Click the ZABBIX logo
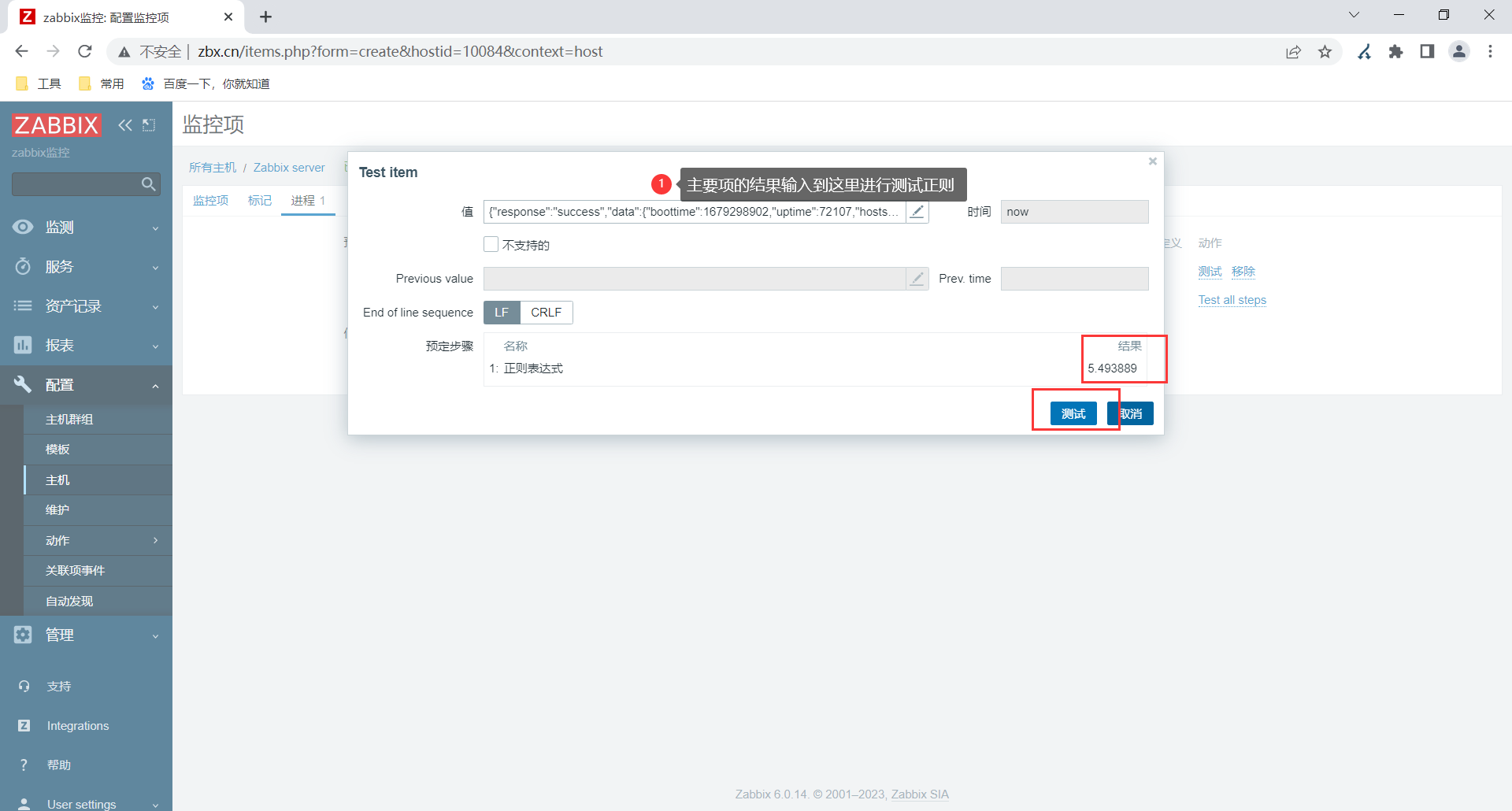The image size is (1512, 811). (57, 124)
